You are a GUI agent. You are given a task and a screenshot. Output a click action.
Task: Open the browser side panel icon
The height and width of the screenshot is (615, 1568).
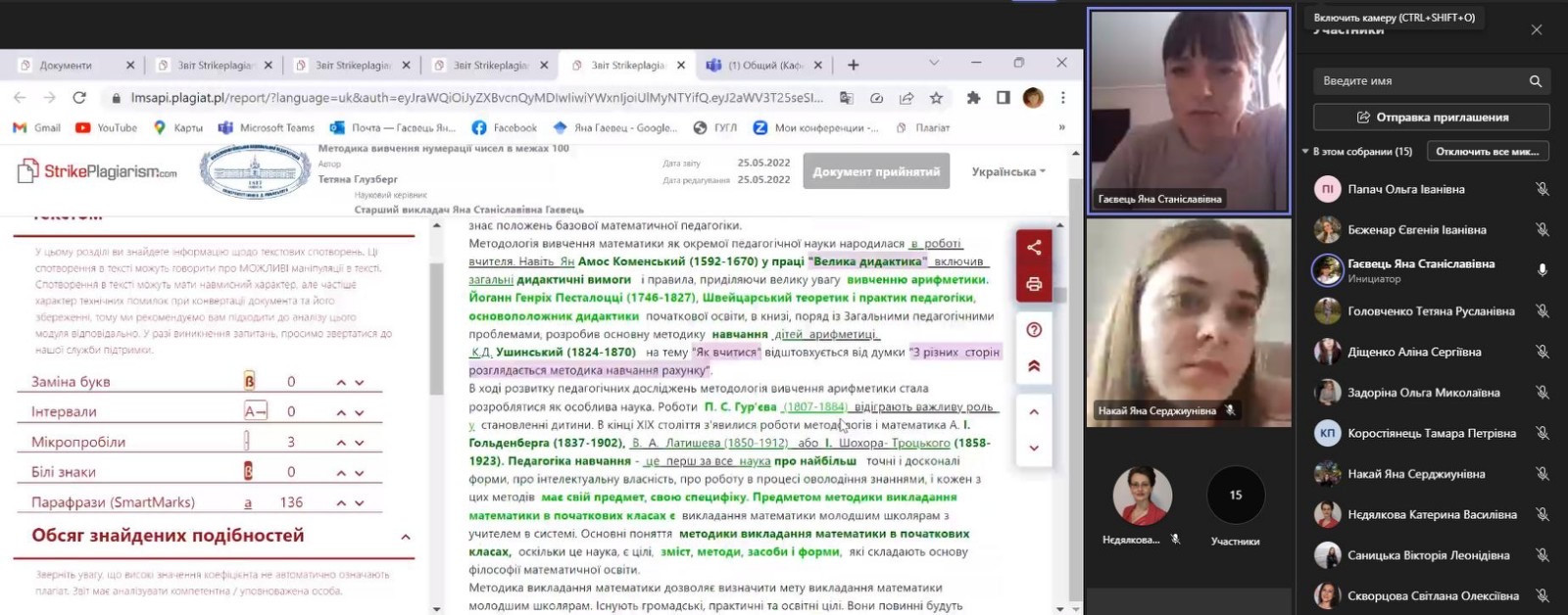click(1004, 98)
